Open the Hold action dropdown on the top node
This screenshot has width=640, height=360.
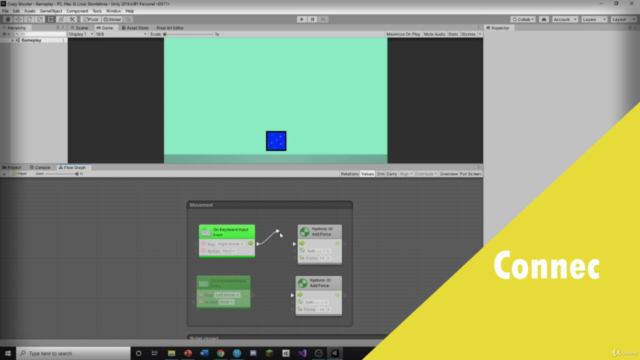(x=229, y=251)
